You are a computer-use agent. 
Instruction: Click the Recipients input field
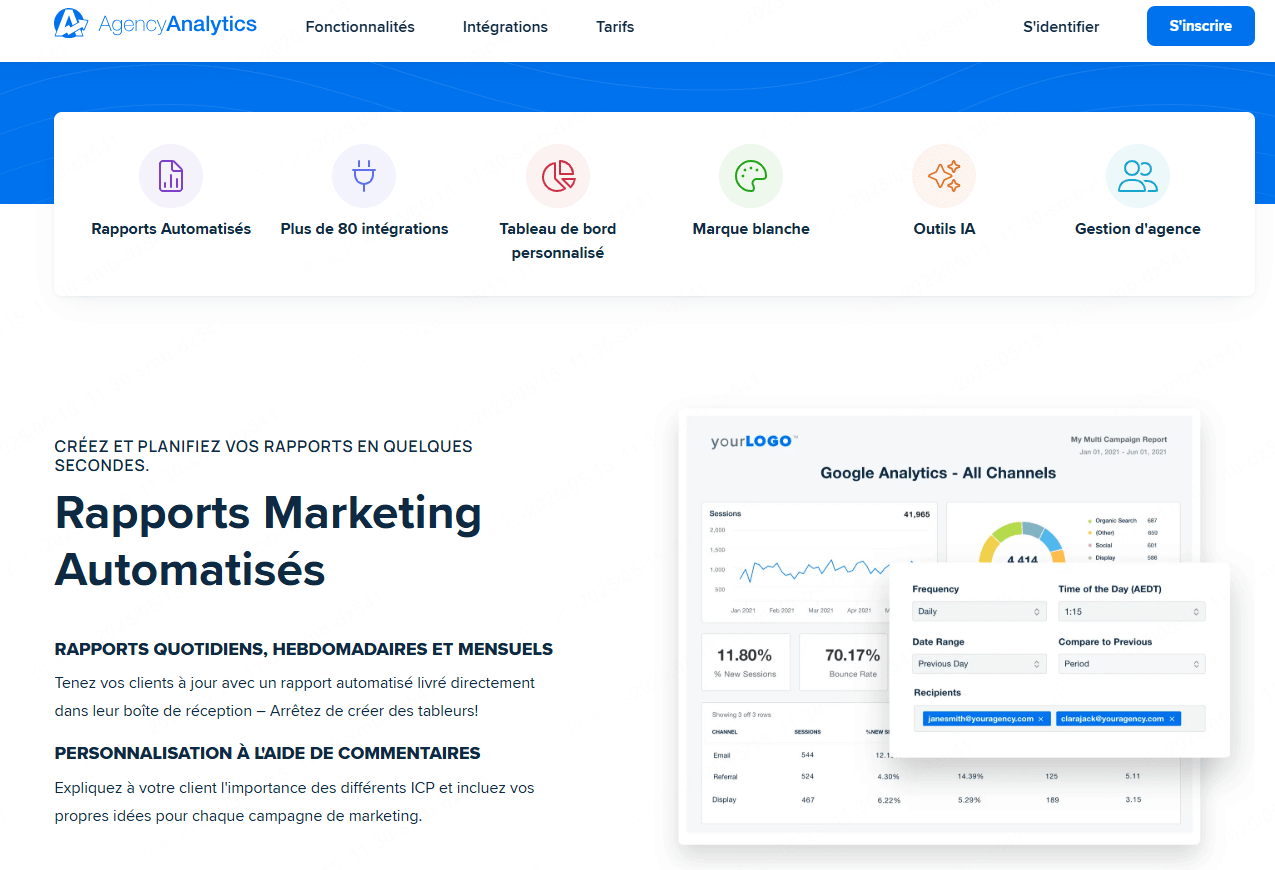tap(1059, 719)
